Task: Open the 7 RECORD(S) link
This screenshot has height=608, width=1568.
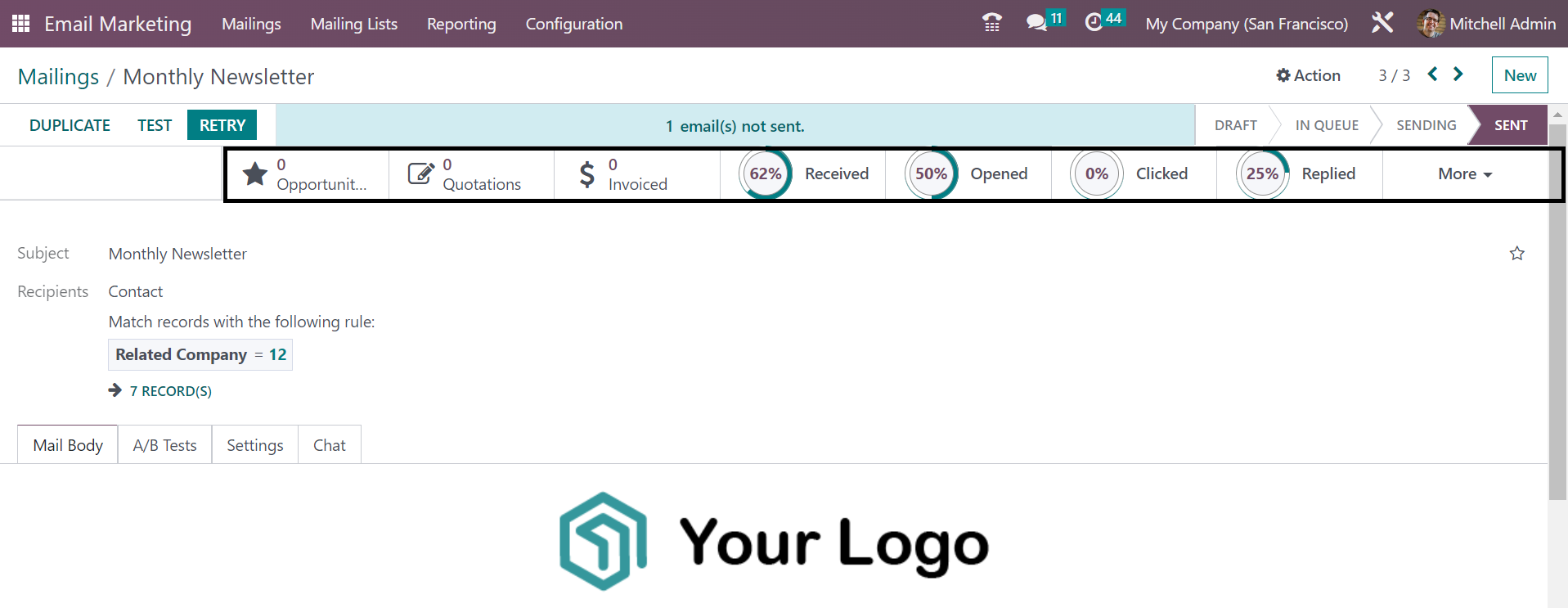Action: point(170,390)
